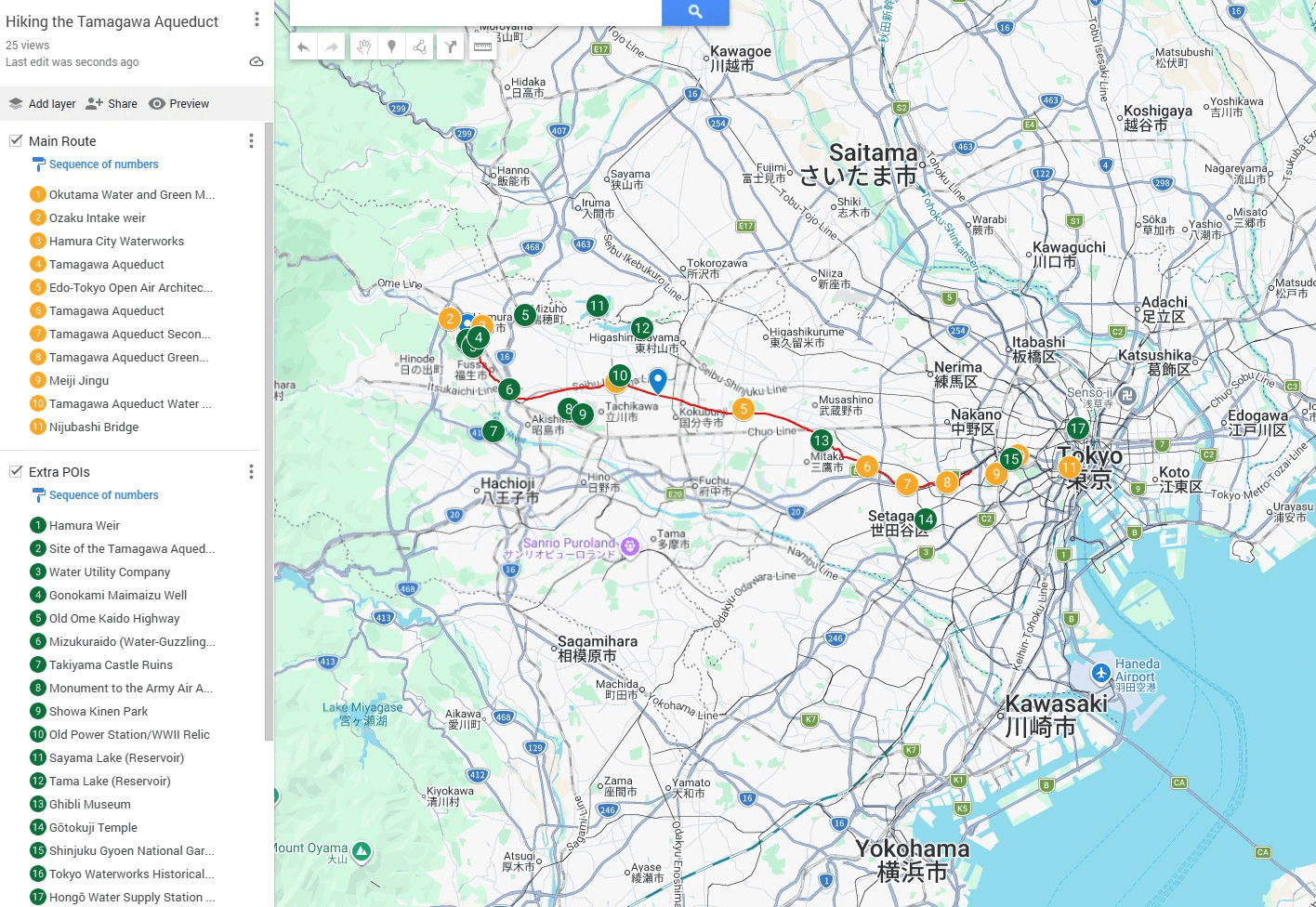Select 'Mizukuraido (Water-Guzzling...' list item
Viewport: 1316px width, 907px height.
point(130,642)
